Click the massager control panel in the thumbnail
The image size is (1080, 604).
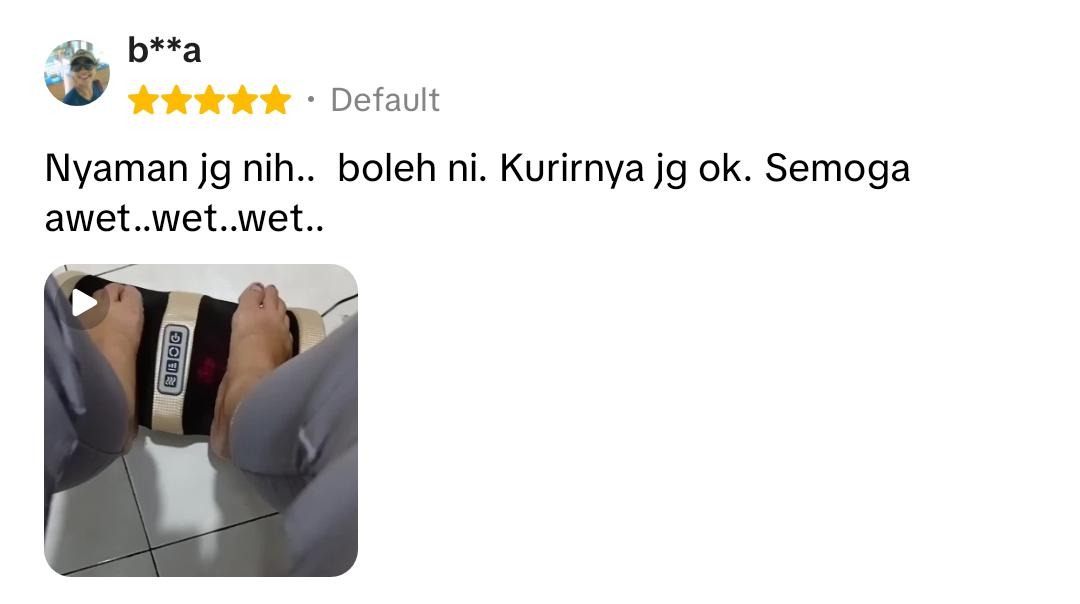click(x=173, y=360)
